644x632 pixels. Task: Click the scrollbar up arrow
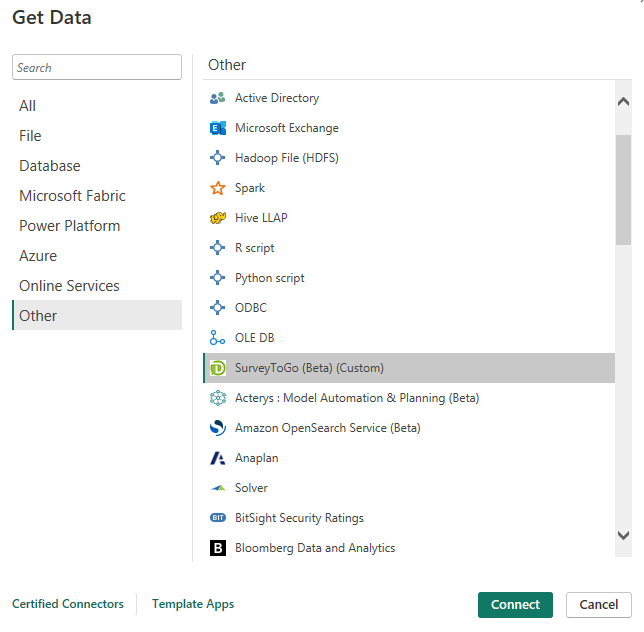point(623,101)
